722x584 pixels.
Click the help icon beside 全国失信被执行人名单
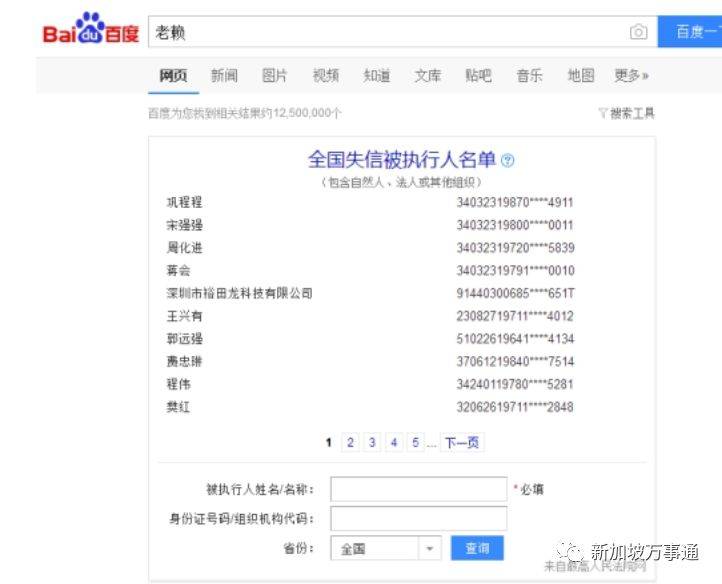(508, 160)
